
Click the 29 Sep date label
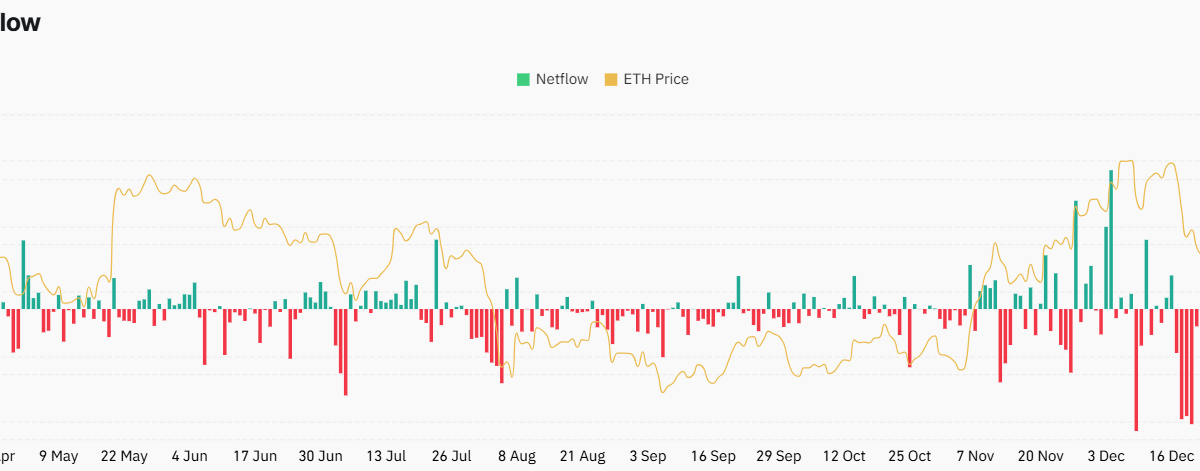778,456
